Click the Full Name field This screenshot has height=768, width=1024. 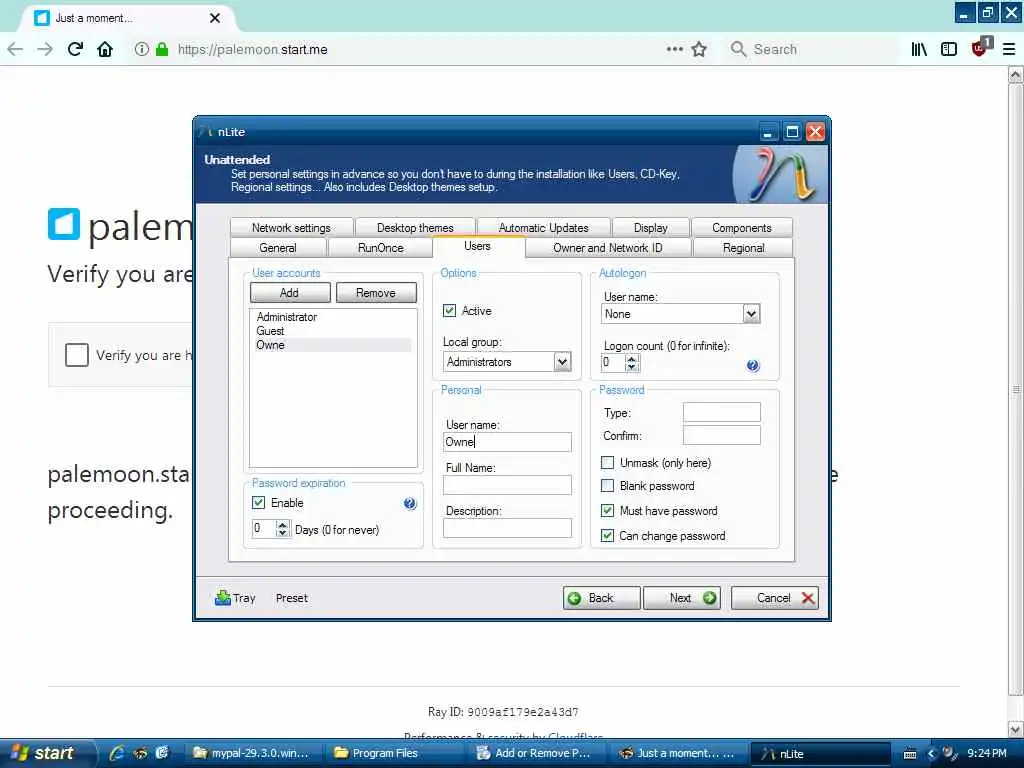click(x=507, y=485)
